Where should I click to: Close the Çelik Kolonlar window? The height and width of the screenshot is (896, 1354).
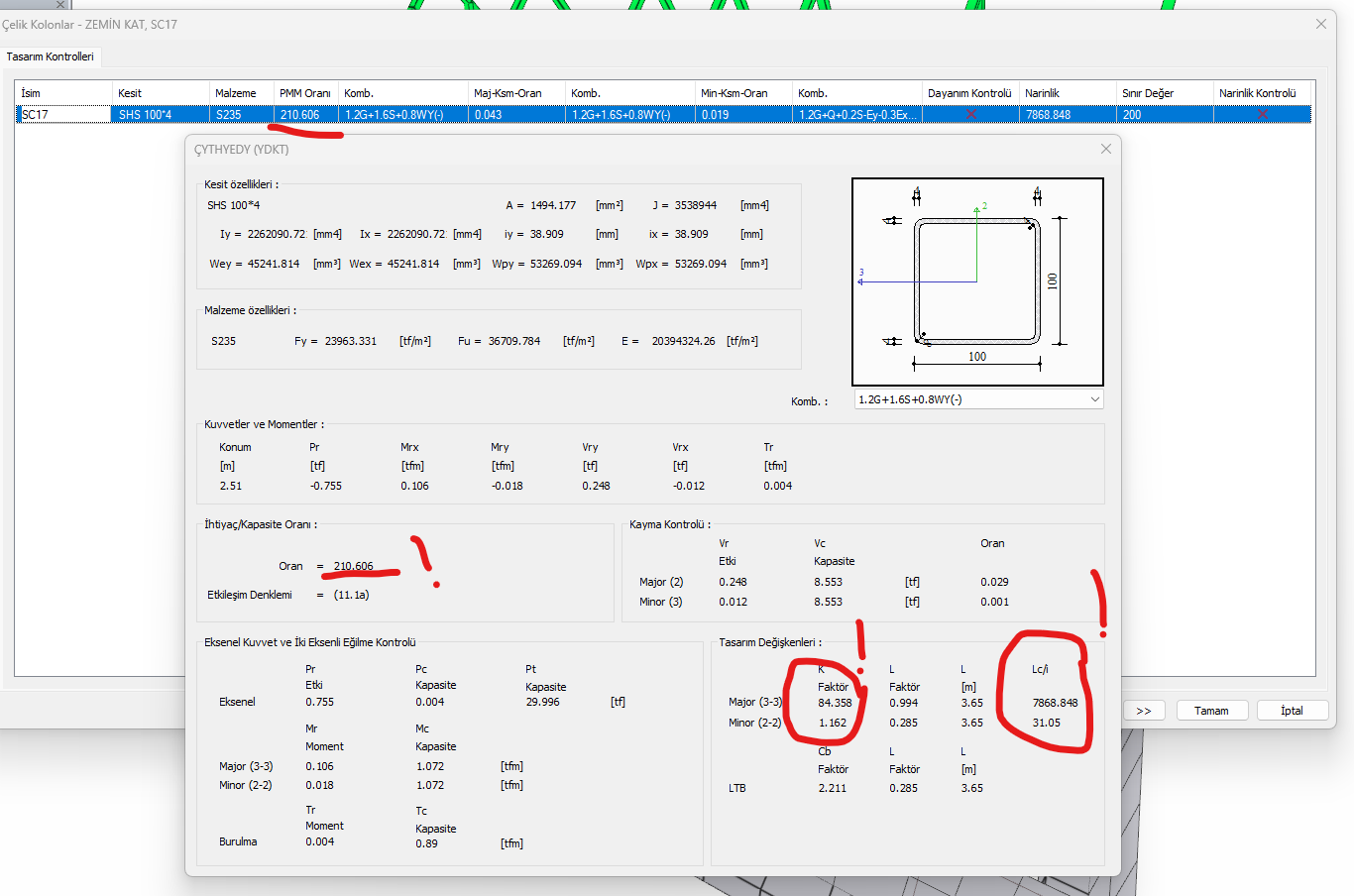point(1321,24)
